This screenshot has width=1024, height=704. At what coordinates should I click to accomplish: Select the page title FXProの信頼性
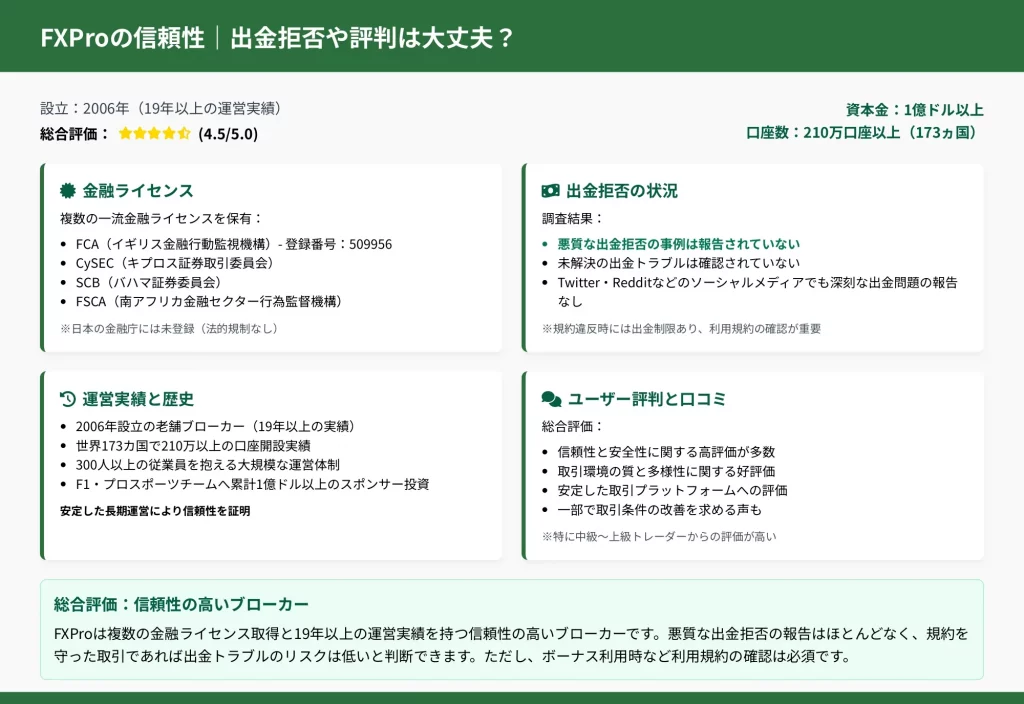[x=123, y=38]
